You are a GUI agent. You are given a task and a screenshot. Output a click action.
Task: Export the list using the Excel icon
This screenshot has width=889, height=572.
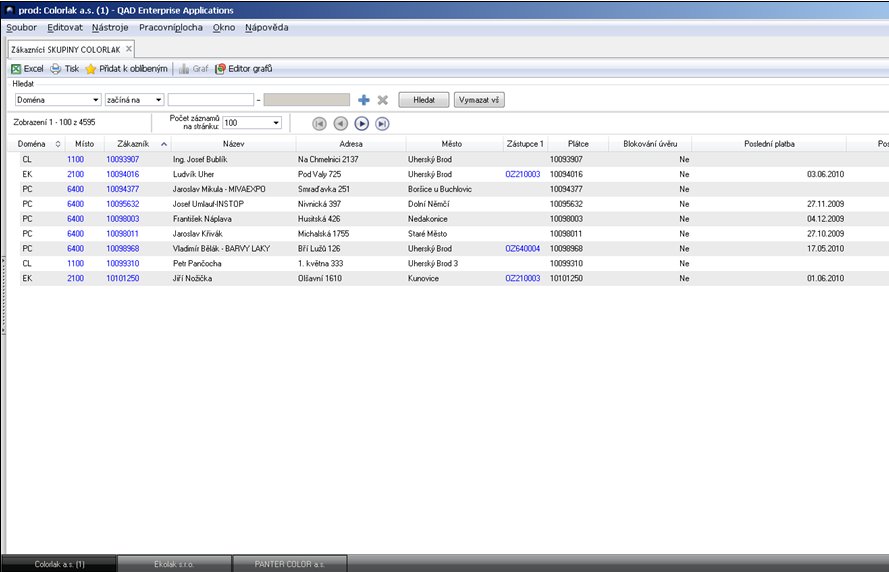point(16,69)
